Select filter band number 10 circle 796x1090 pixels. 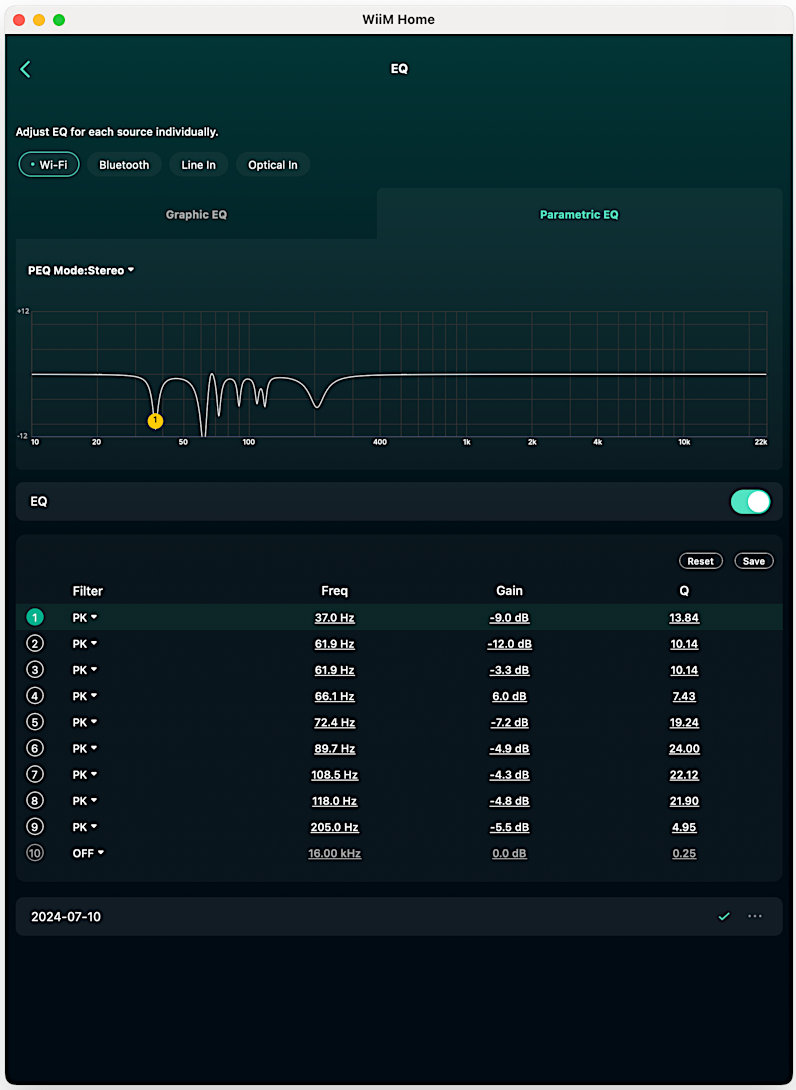[35, 853]
